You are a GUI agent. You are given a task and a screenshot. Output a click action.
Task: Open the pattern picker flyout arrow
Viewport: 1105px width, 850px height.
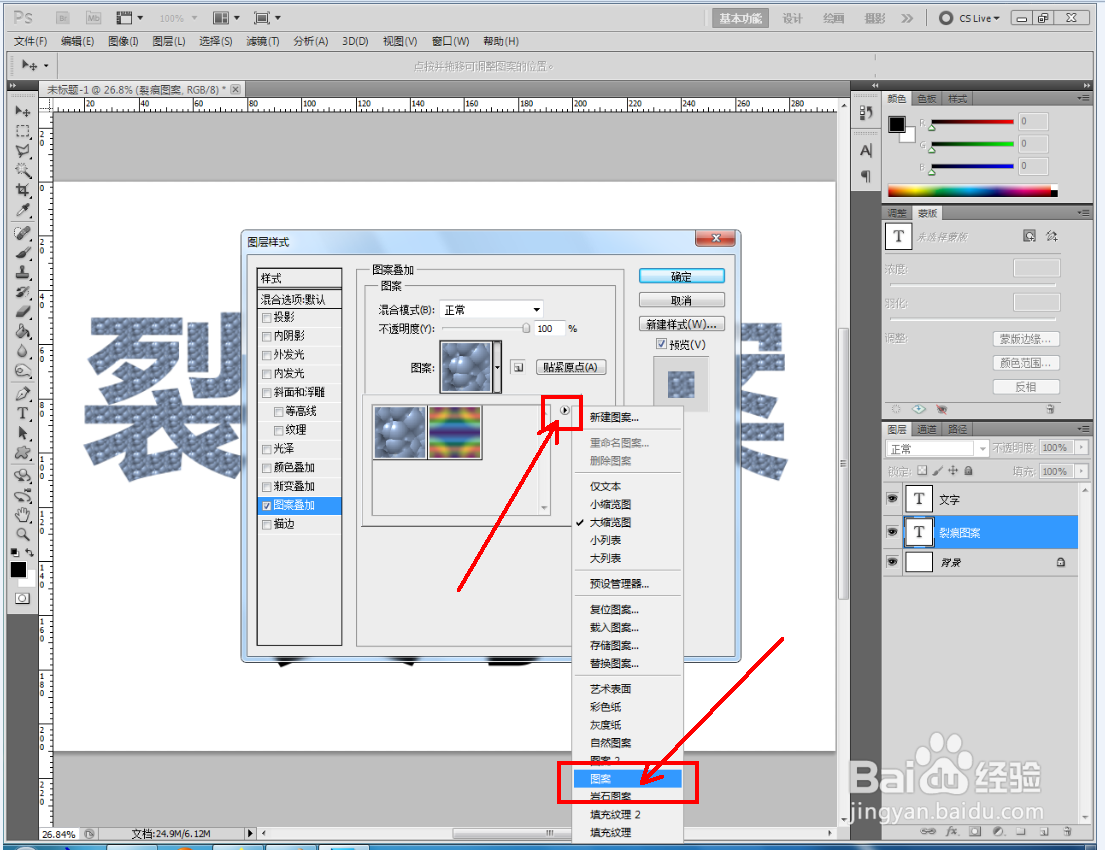coord(564,411)
